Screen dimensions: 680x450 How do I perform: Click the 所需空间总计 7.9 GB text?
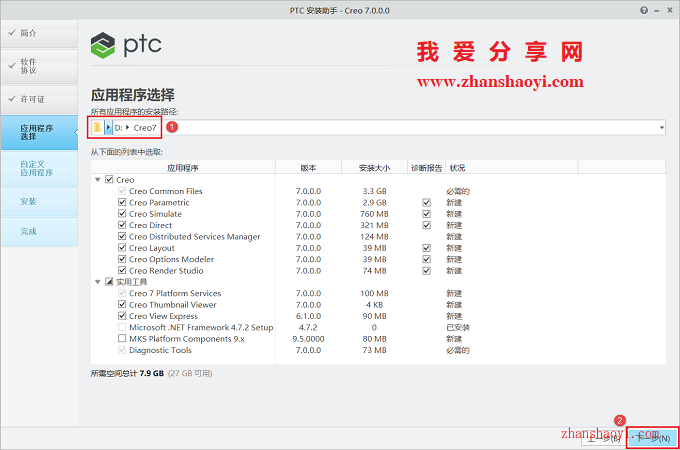point(127,373)
